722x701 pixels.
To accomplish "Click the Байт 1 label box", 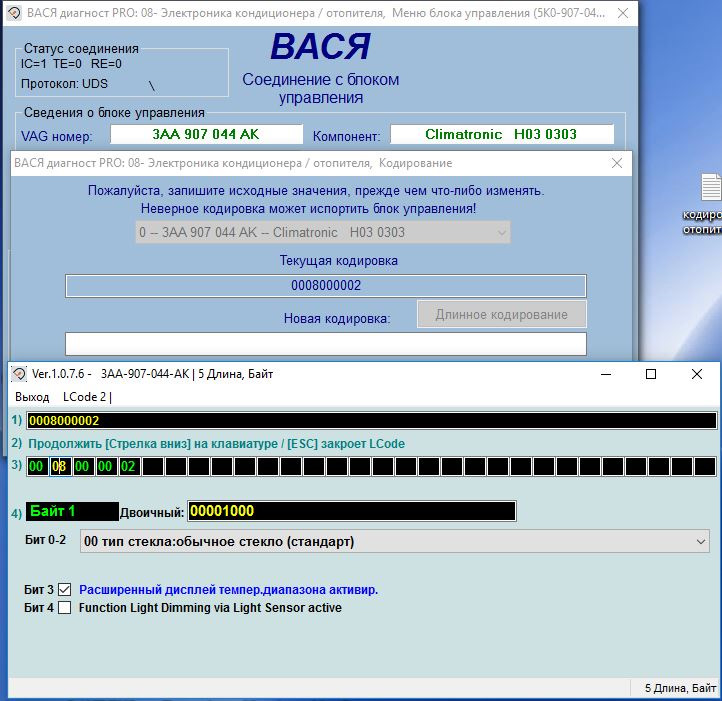I will pos(72,511).
